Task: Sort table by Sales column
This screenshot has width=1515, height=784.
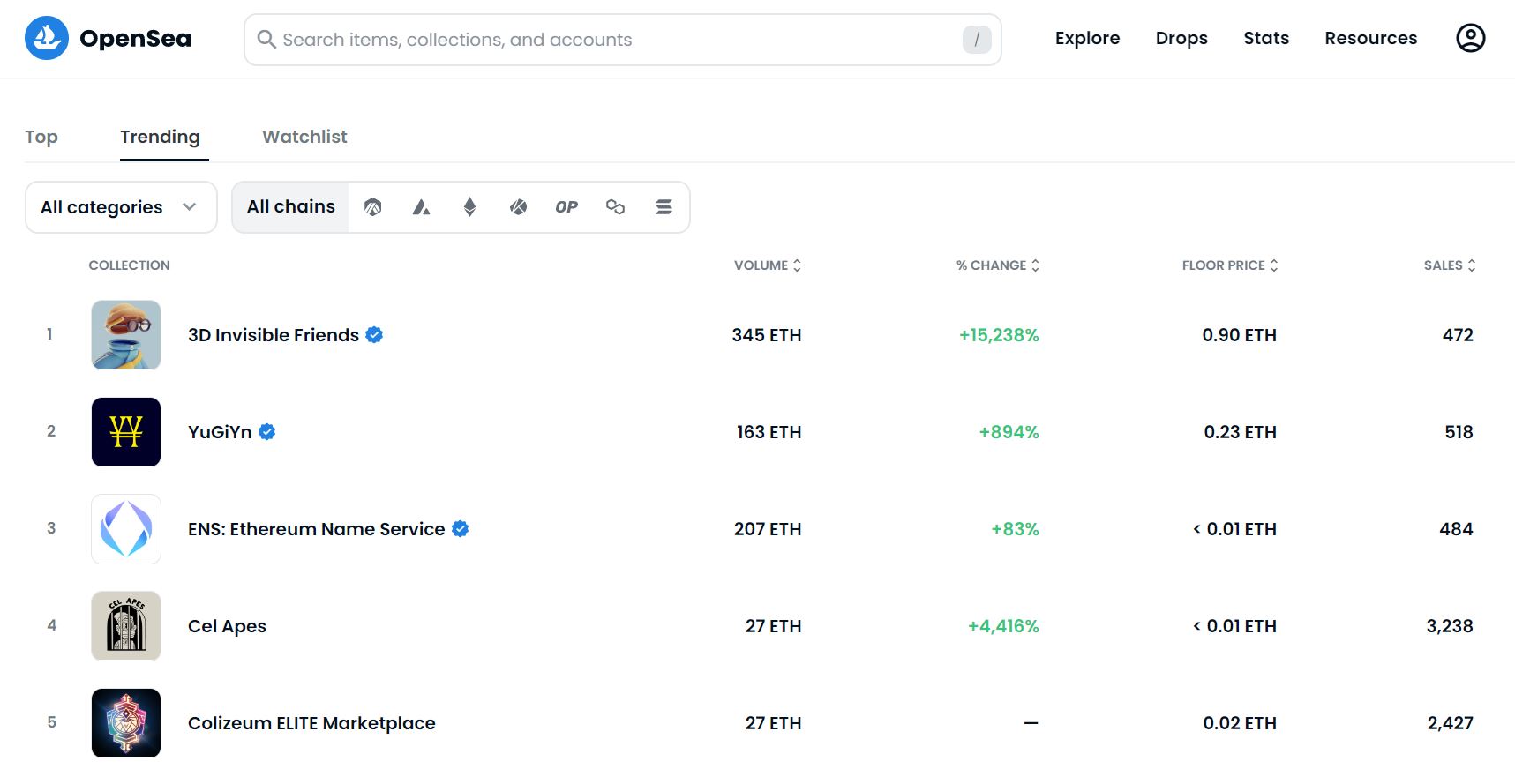Action: coord(1450,265)
